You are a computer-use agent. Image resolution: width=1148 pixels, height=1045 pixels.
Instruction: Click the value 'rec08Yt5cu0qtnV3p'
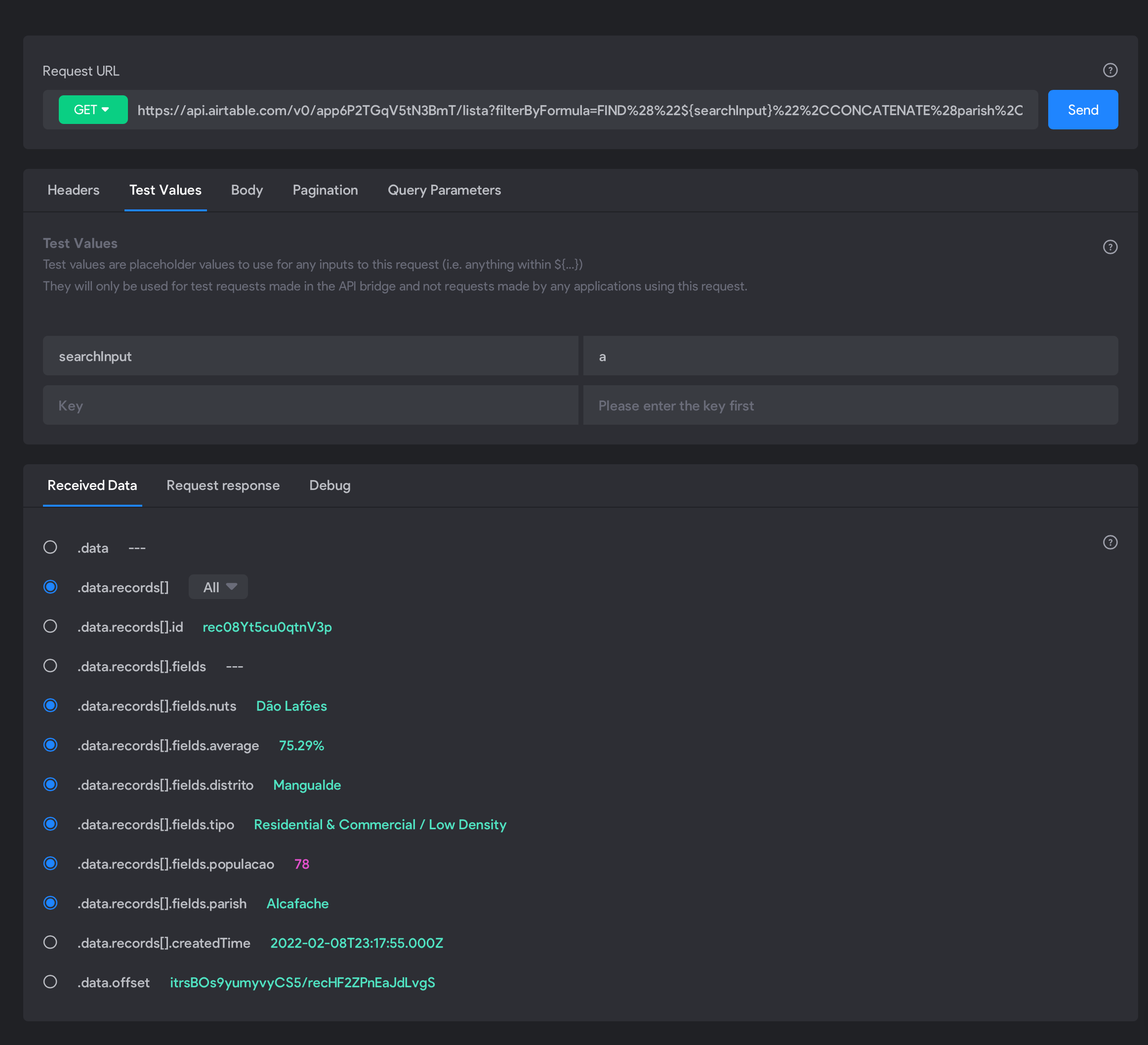pos(267,627)
